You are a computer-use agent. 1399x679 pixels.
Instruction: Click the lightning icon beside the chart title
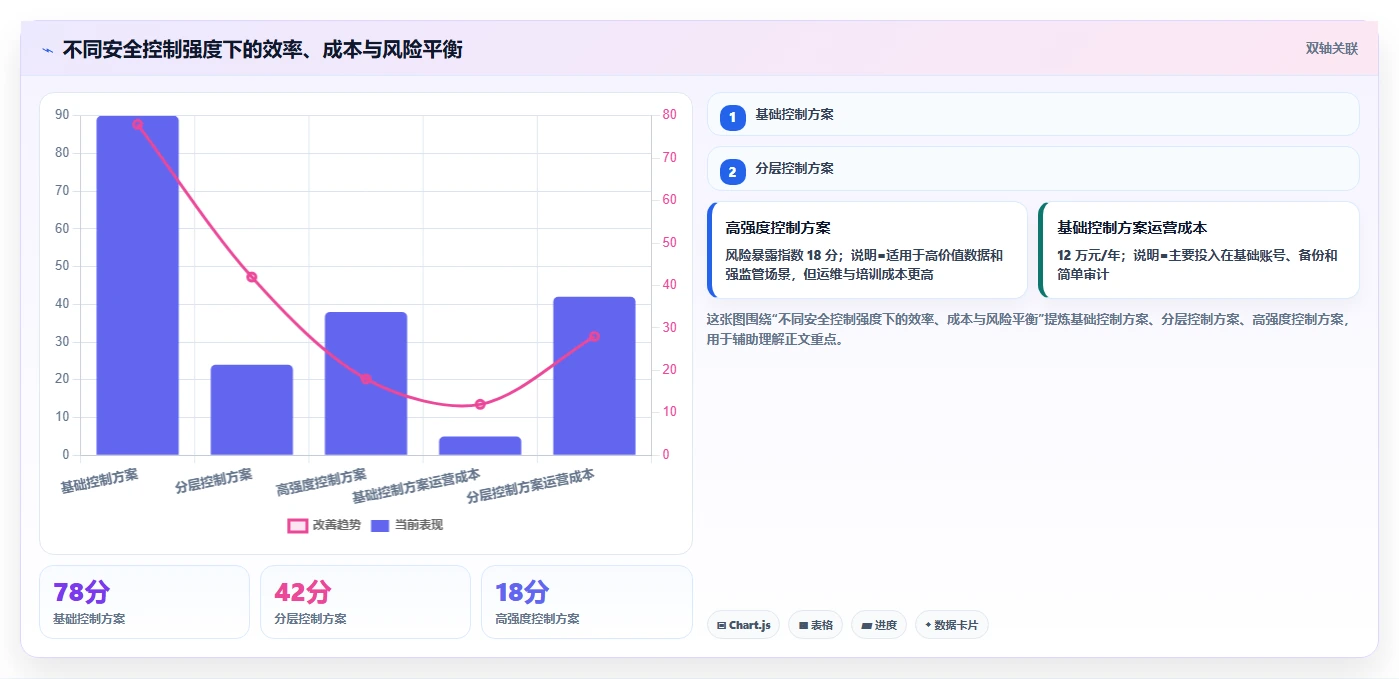tap(47, 50)
